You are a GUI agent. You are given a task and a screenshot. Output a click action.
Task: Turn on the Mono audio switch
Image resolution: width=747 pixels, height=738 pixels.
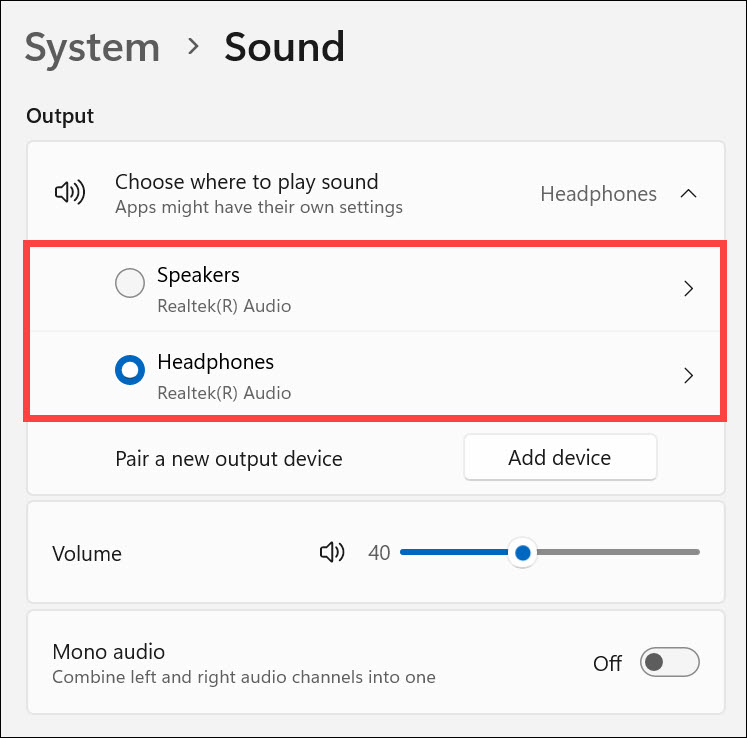669,663
